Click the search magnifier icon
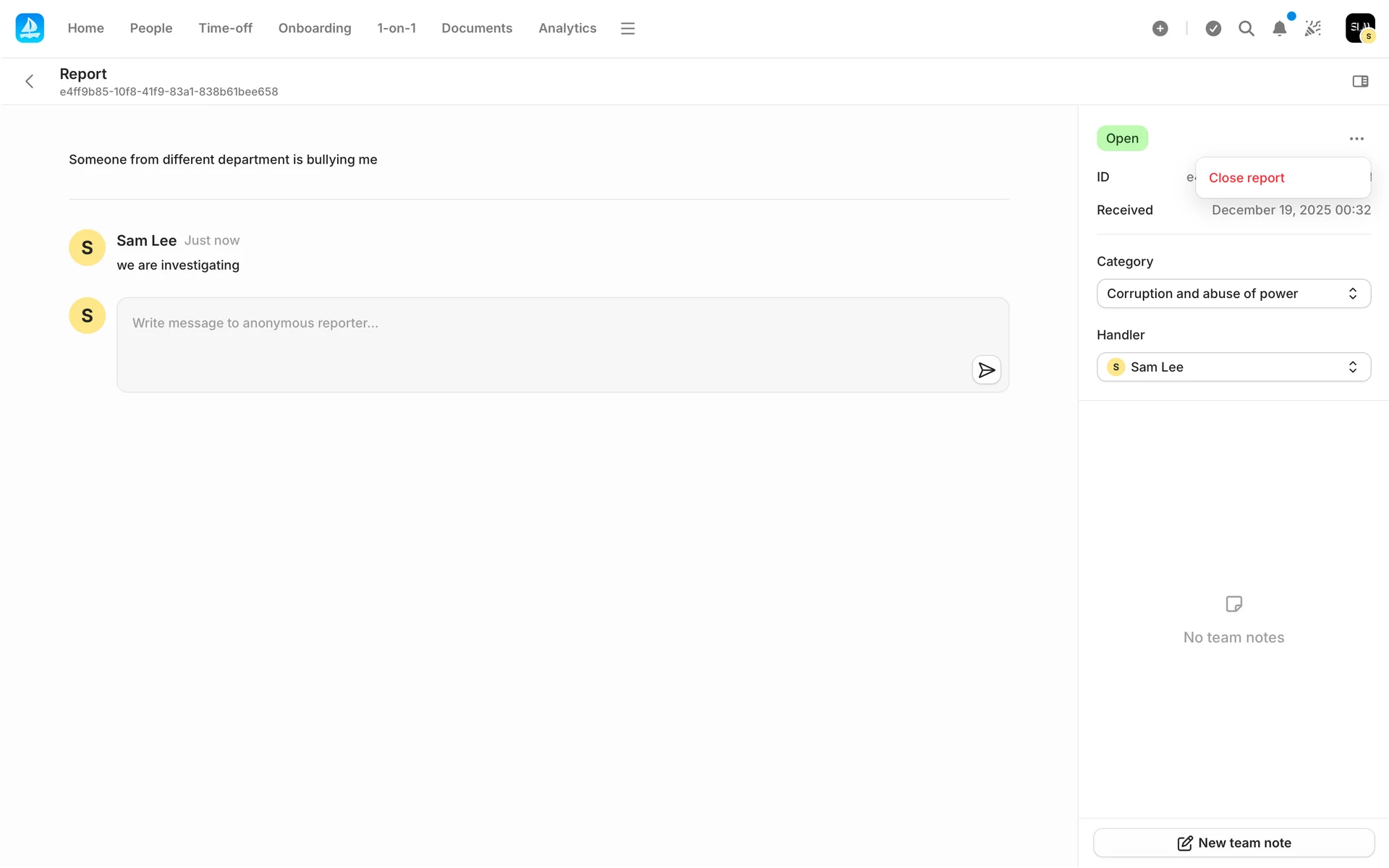The height and width of the screenshot is (868, 1389). pos(1246,28)
